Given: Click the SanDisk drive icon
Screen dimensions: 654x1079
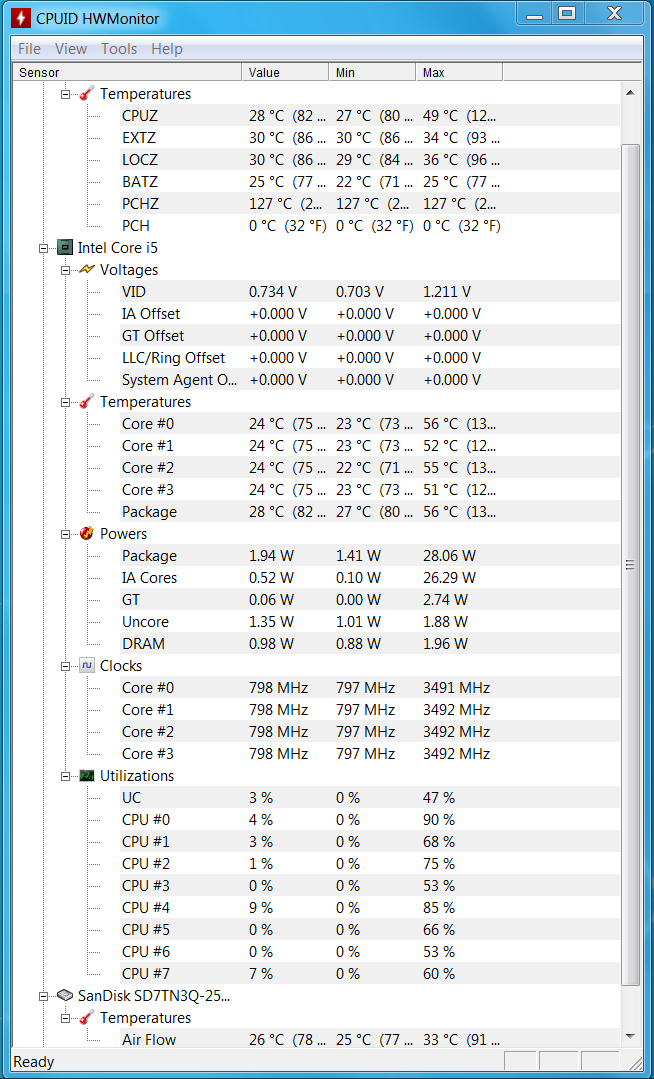Looking at the screenshot, I should (65, 996).
